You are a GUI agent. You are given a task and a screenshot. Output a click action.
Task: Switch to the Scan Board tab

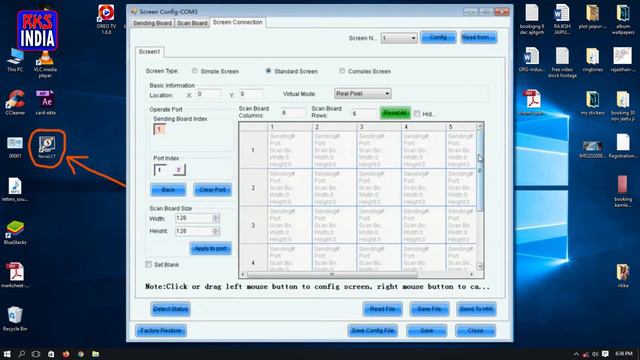coord(192,23)
